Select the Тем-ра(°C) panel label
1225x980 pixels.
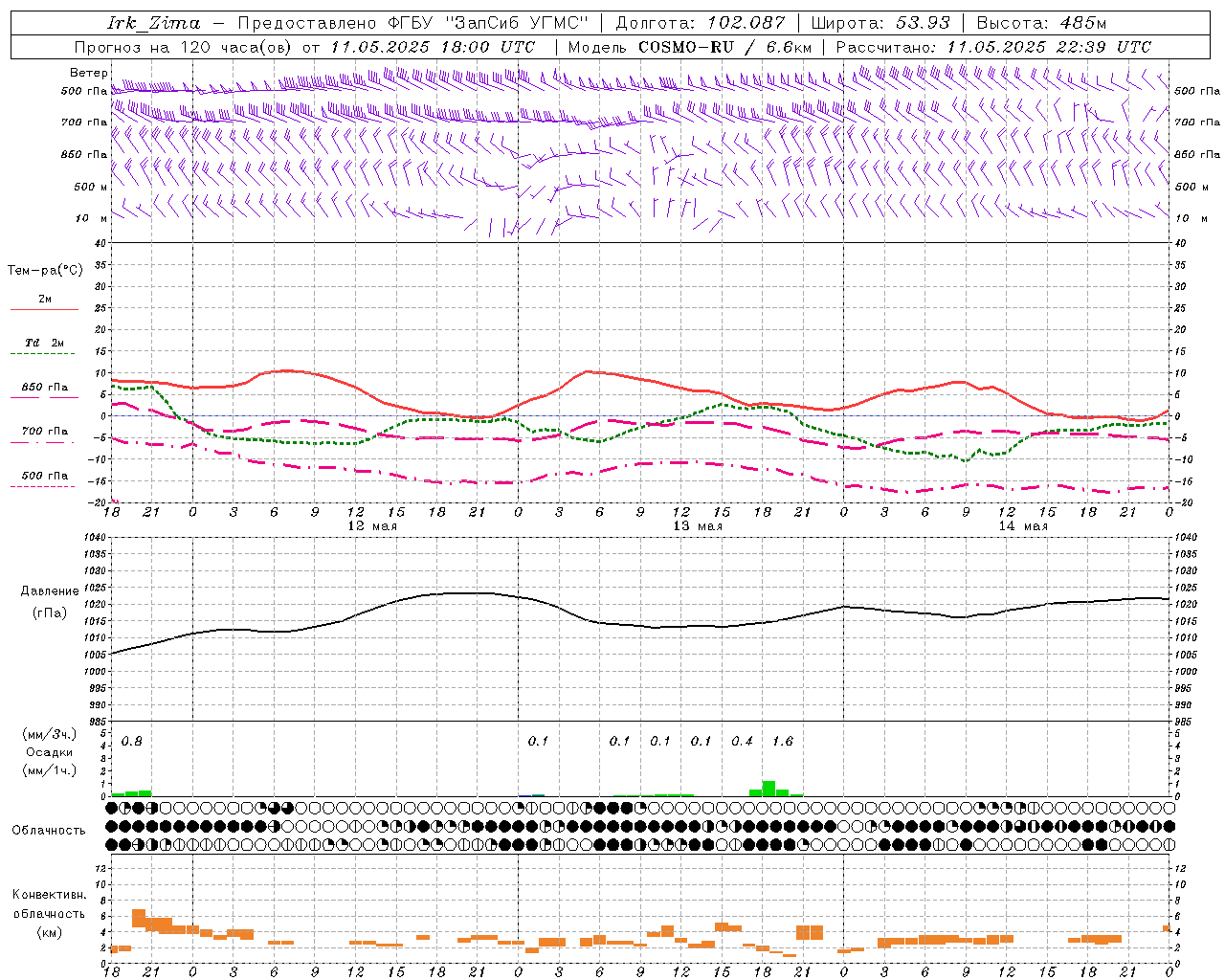(45, 271)
